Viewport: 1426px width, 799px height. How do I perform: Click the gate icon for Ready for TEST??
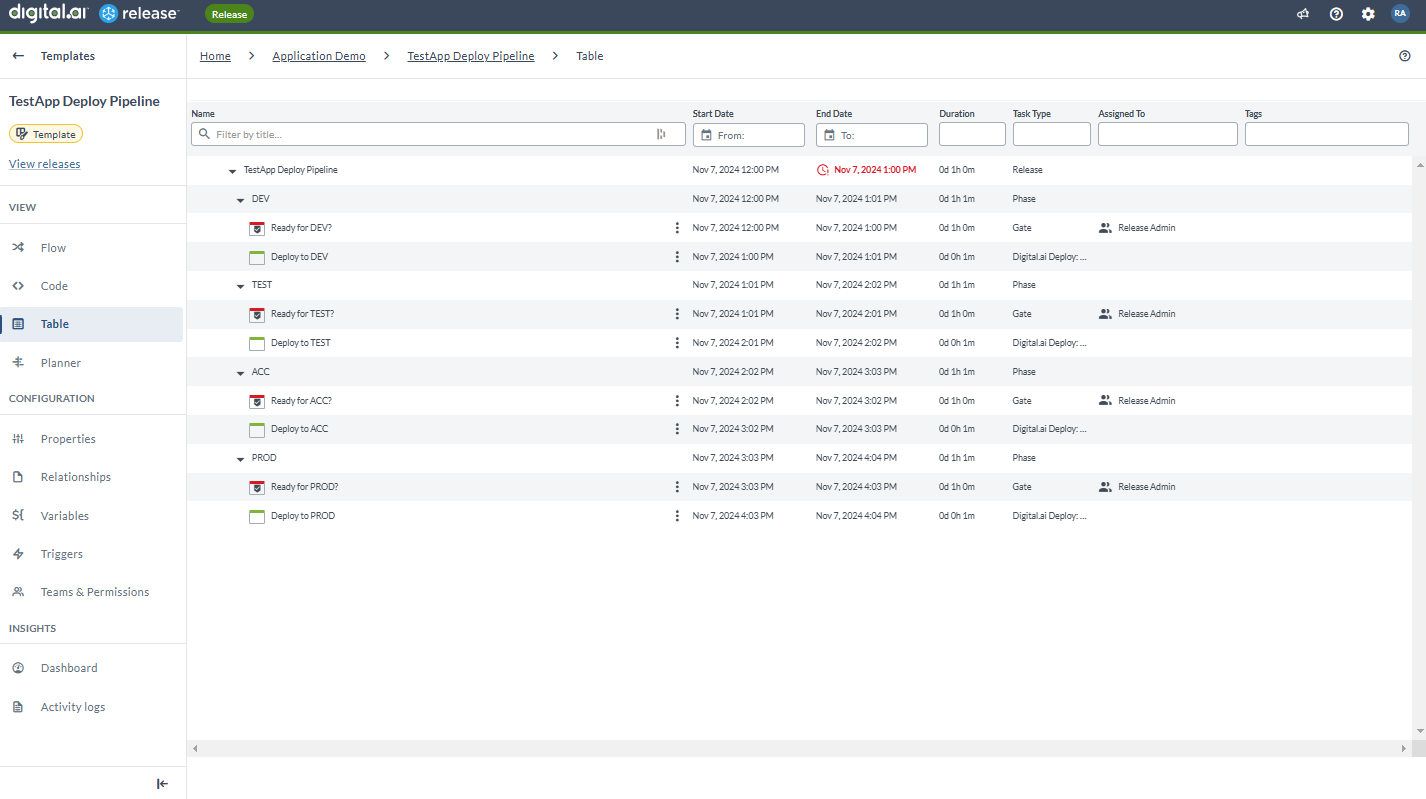coord(257,314)
